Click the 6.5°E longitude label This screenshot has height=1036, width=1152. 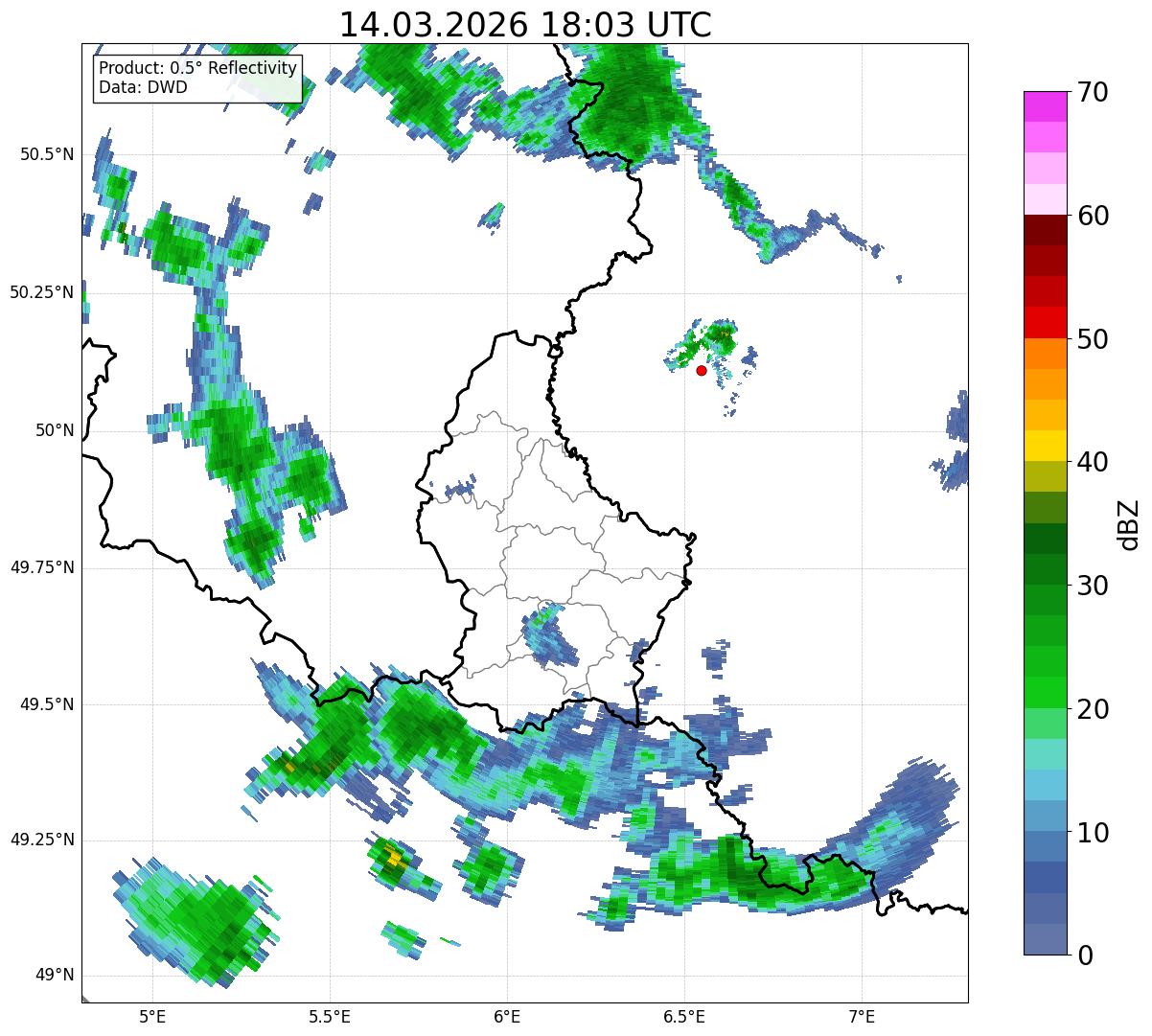point(684,1017)
